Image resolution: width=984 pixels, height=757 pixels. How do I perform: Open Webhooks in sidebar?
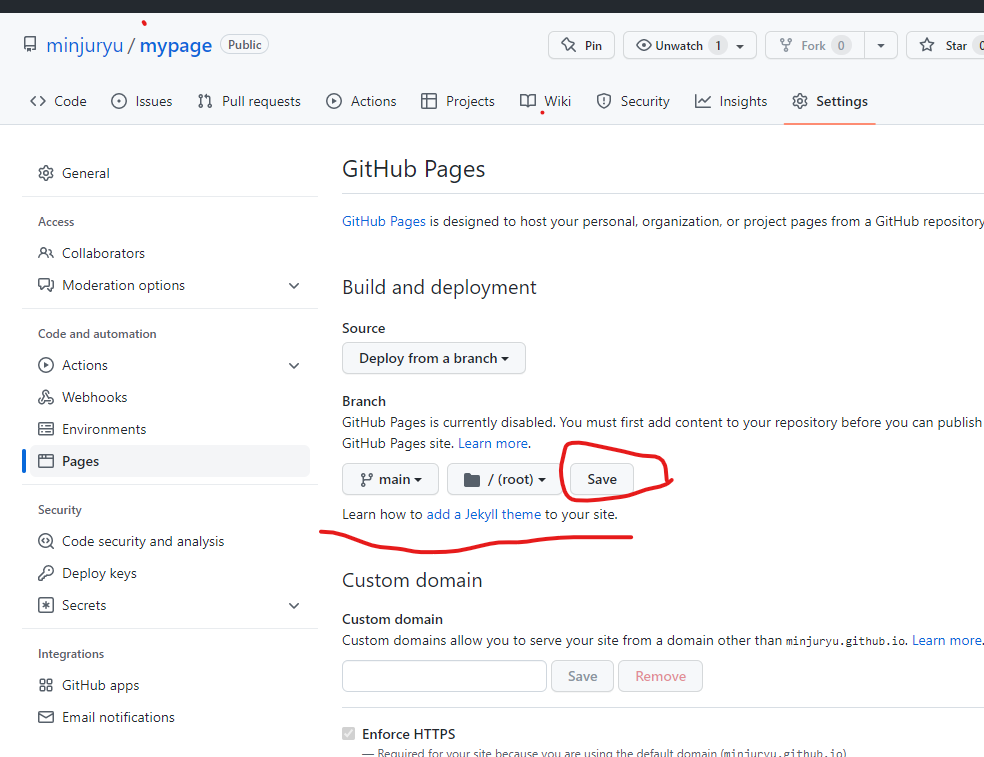tap(169, 397)
